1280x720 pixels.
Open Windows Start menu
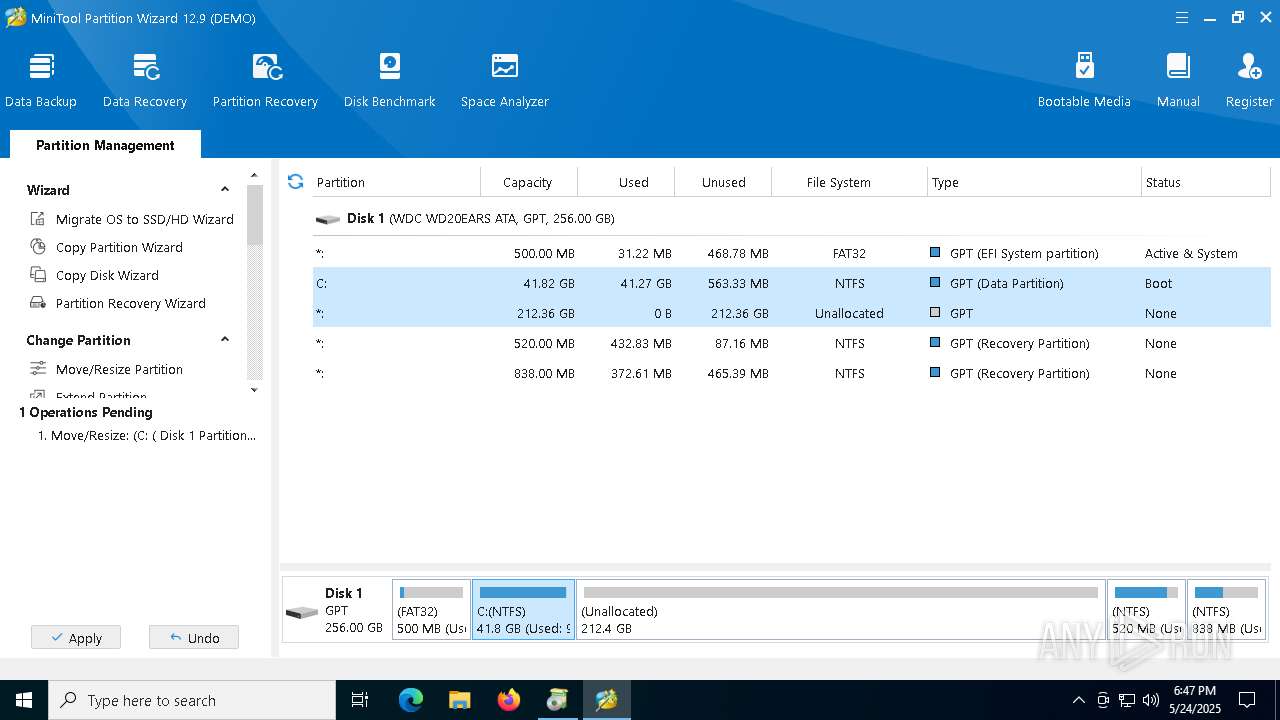(24, 700)
